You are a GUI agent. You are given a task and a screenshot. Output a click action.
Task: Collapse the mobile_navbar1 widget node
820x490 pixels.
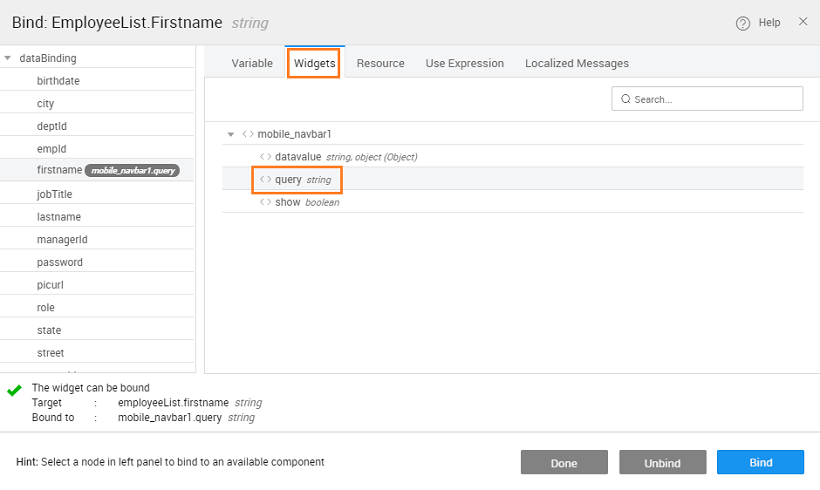pos(231,134)
